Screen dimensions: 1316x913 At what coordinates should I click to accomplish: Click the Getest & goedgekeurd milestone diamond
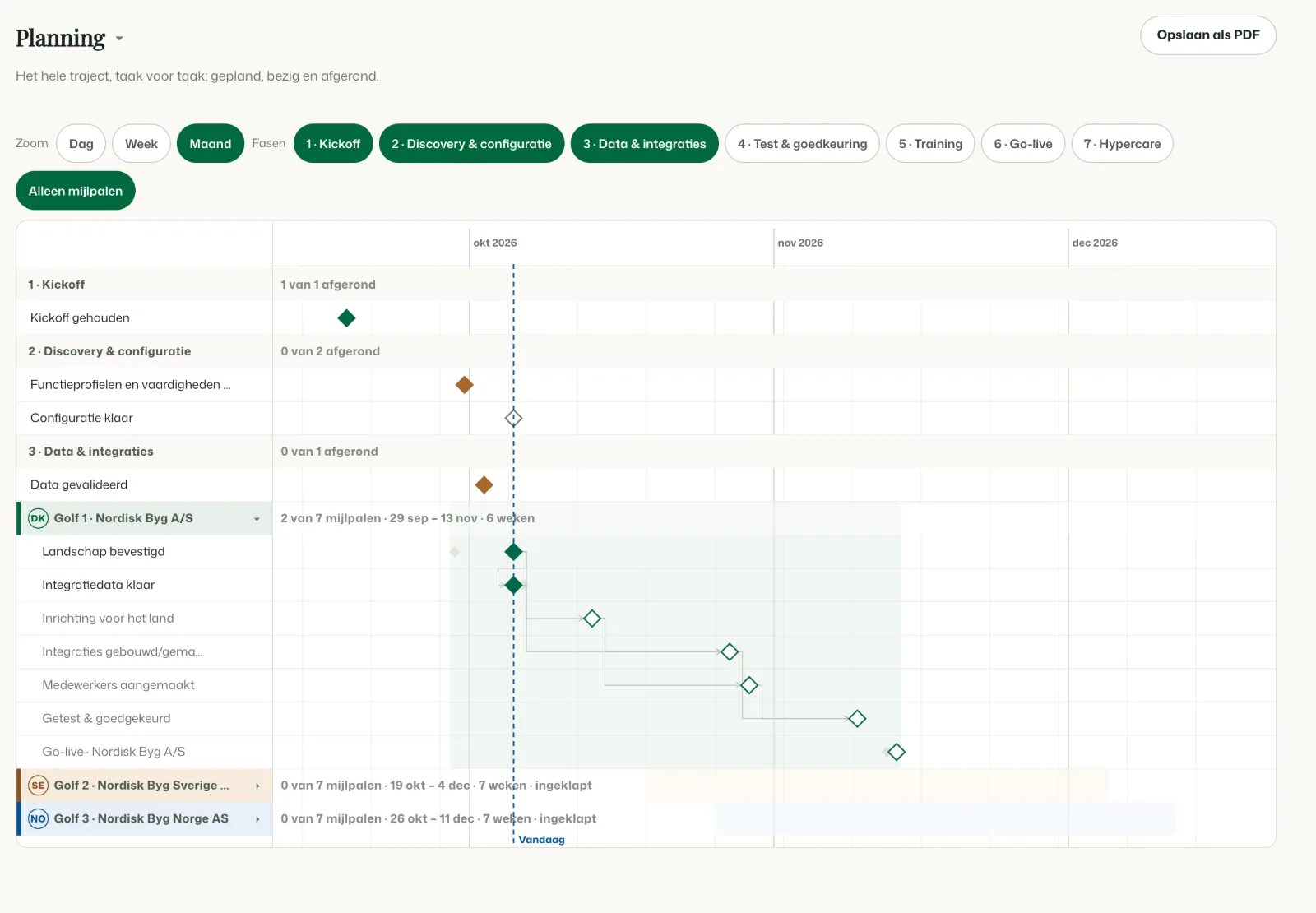pyautogui.click(x=857, y=719)
